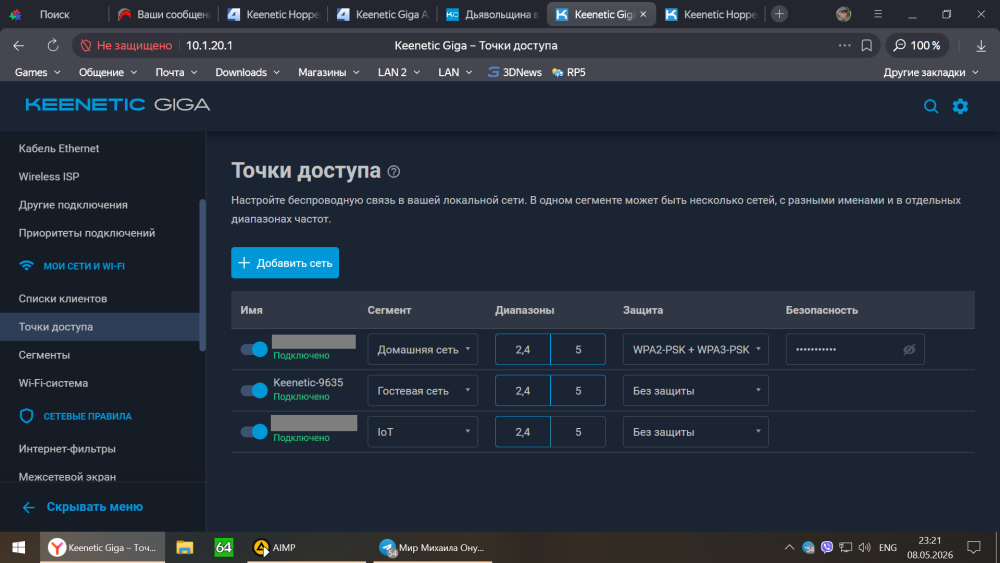Open the browser three-dots menu in address bar

tap(844, 45)
